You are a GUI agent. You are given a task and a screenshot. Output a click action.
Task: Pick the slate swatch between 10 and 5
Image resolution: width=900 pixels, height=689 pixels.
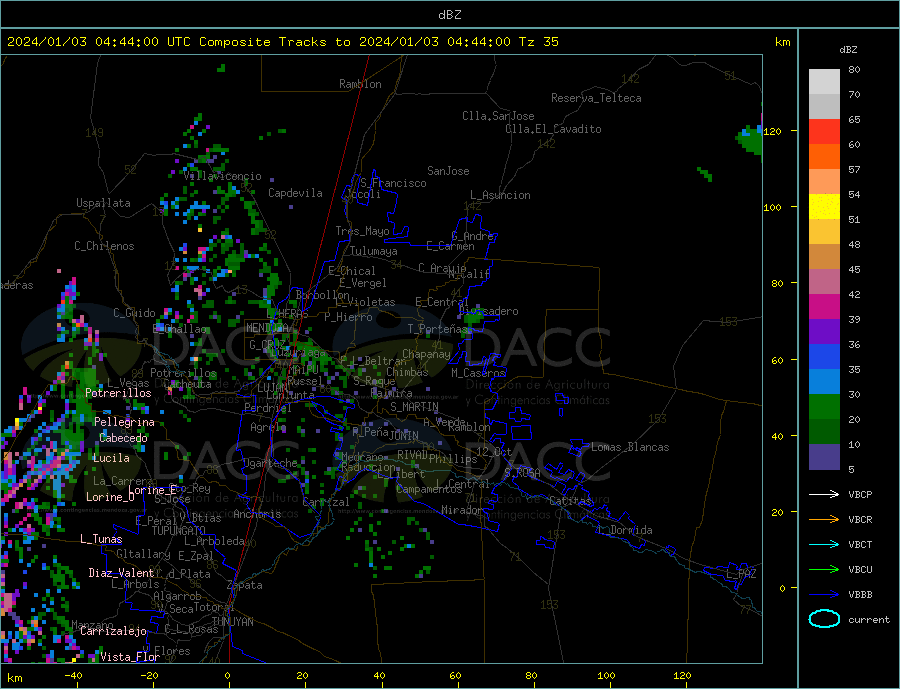tap(824, 457)
